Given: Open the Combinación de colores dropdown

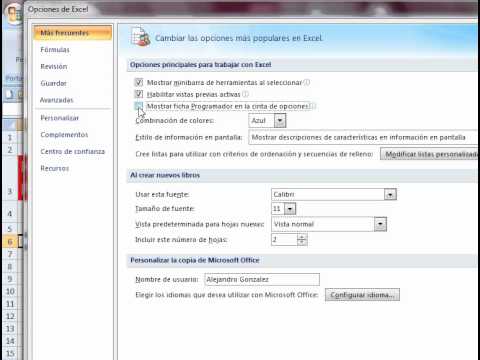Looking at the screenshot, I should click(x=280, y=120).
